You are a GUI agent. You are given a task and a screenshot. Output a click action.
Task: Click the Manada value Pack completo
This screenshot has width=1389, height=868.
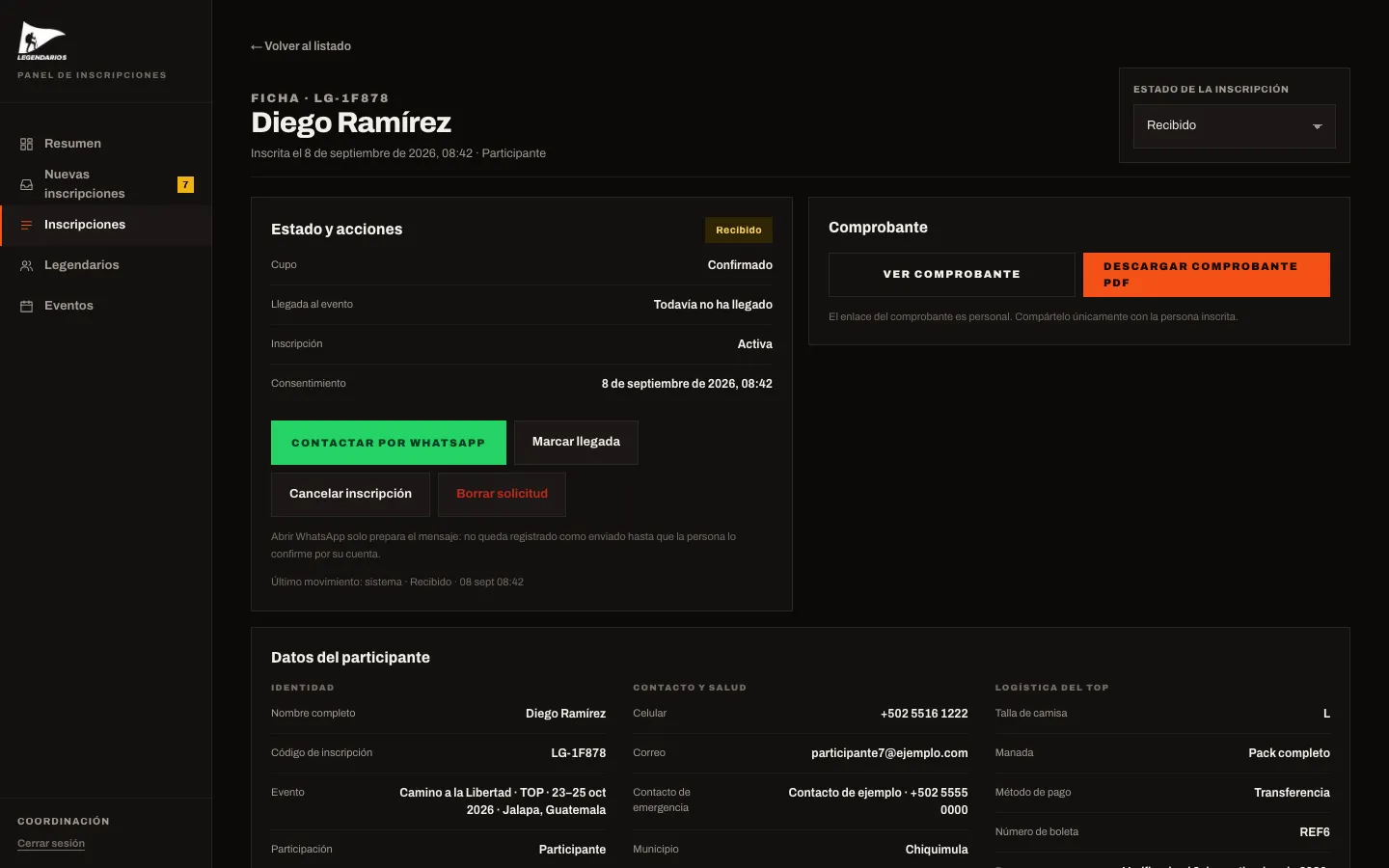[x=1289, y=753]
